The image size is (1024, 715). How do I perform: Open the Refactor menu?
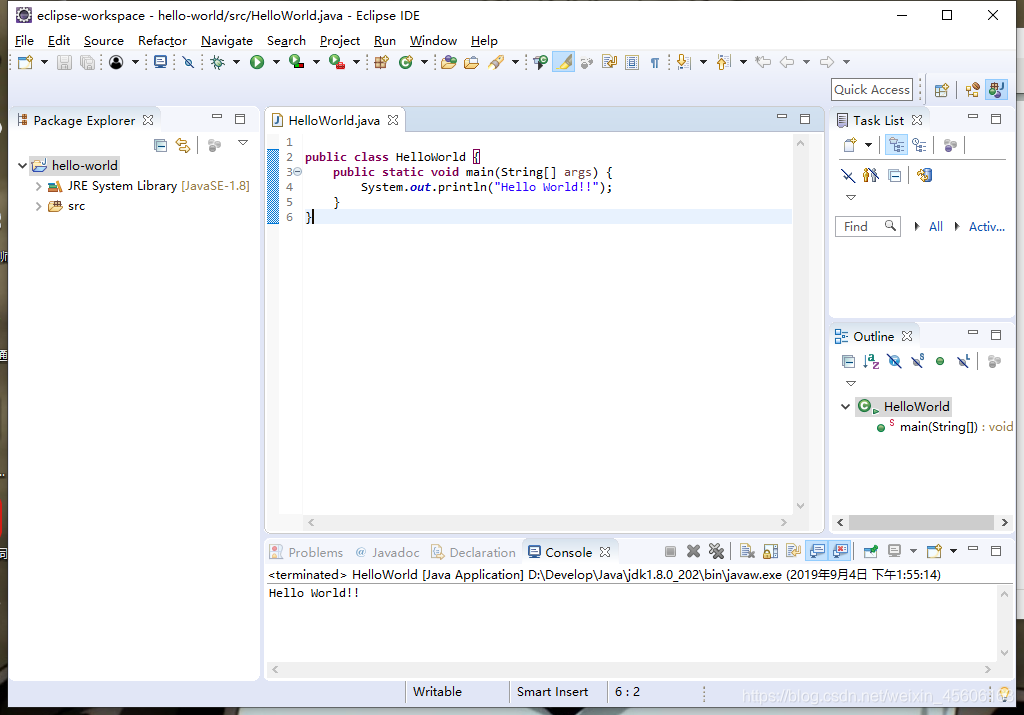(x=162, y=40)
